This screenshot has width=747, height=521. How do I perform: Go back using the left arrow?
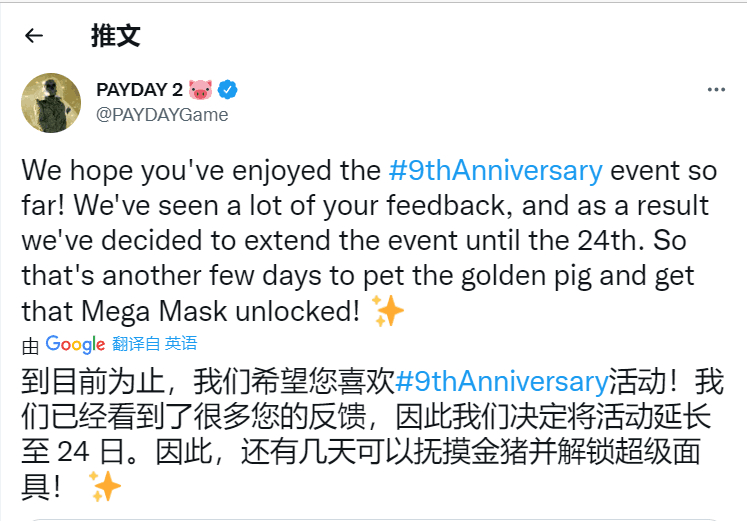click(x=34, y=36)
